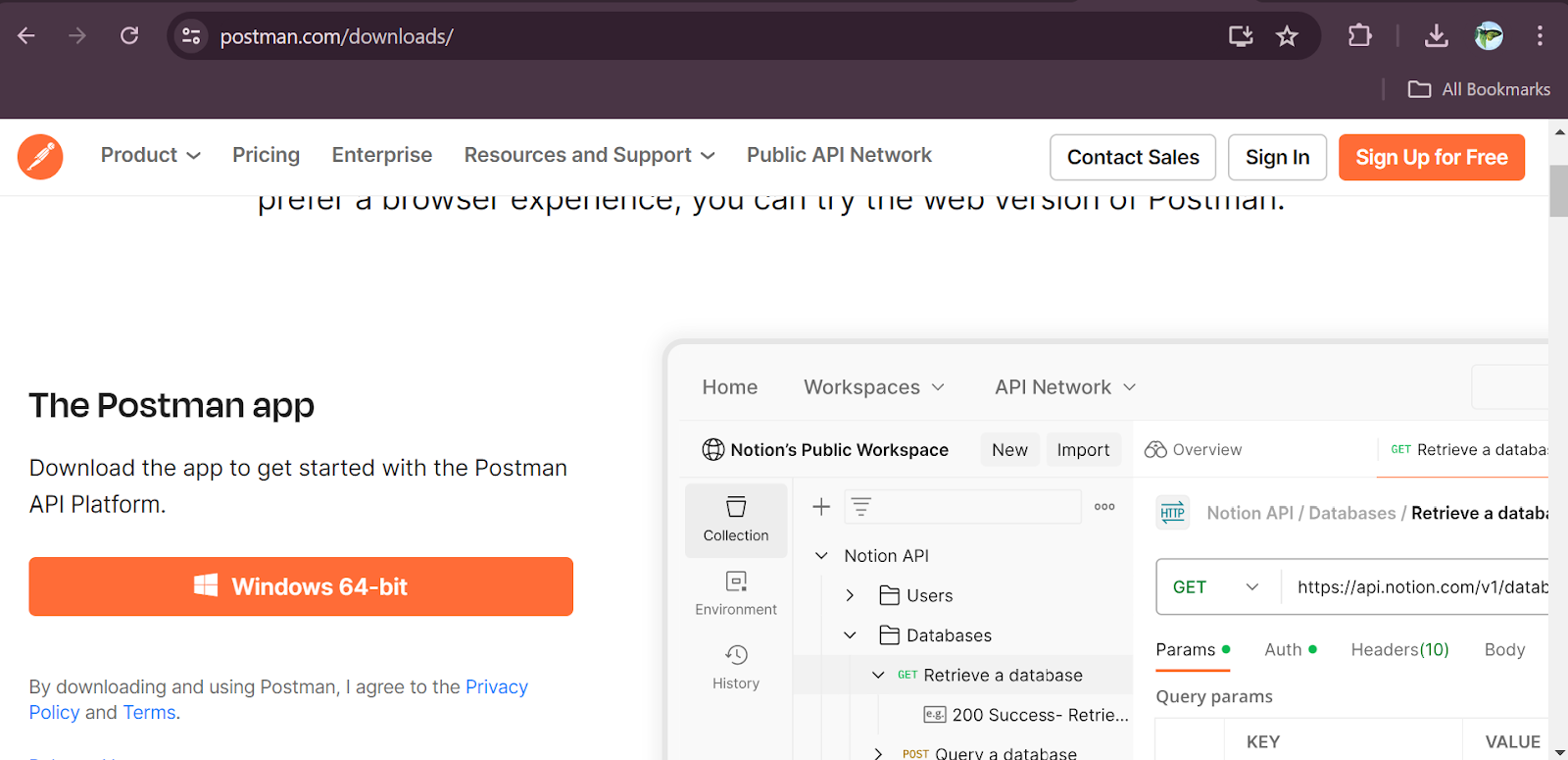The image size is (1568, 760).
Task: Bookmark this page with the star icon
Action: [1287, 36]
